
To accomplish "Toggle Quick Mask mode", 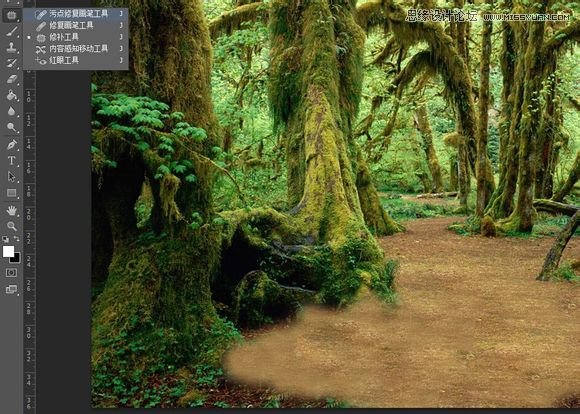I will coord(11,273).
